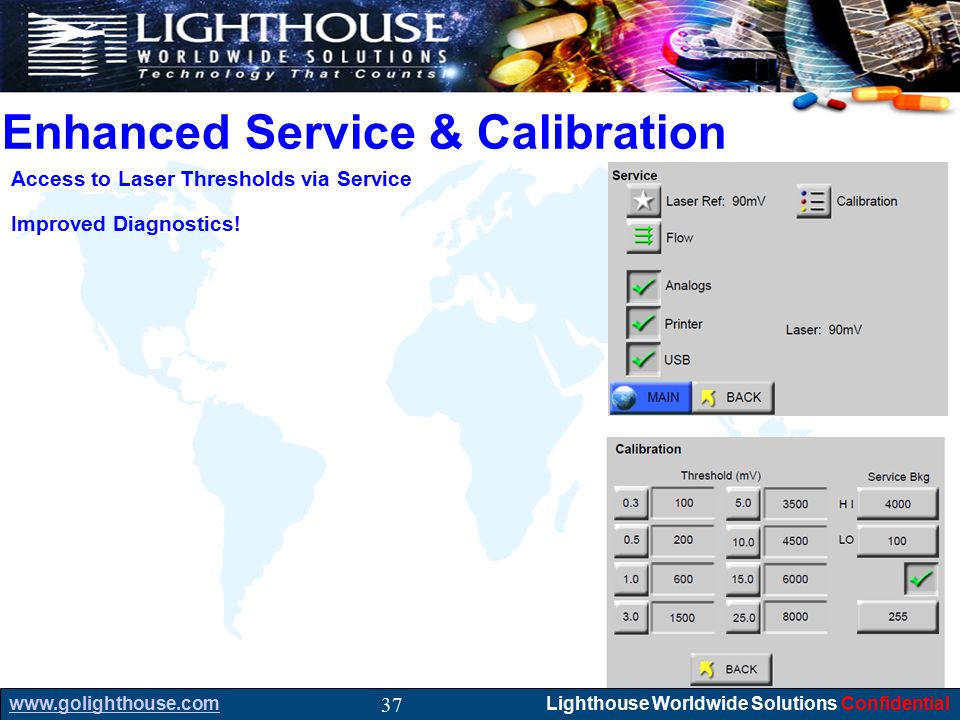
Task: Toggle the Analogs checkmark
Action: click(643, 287)
